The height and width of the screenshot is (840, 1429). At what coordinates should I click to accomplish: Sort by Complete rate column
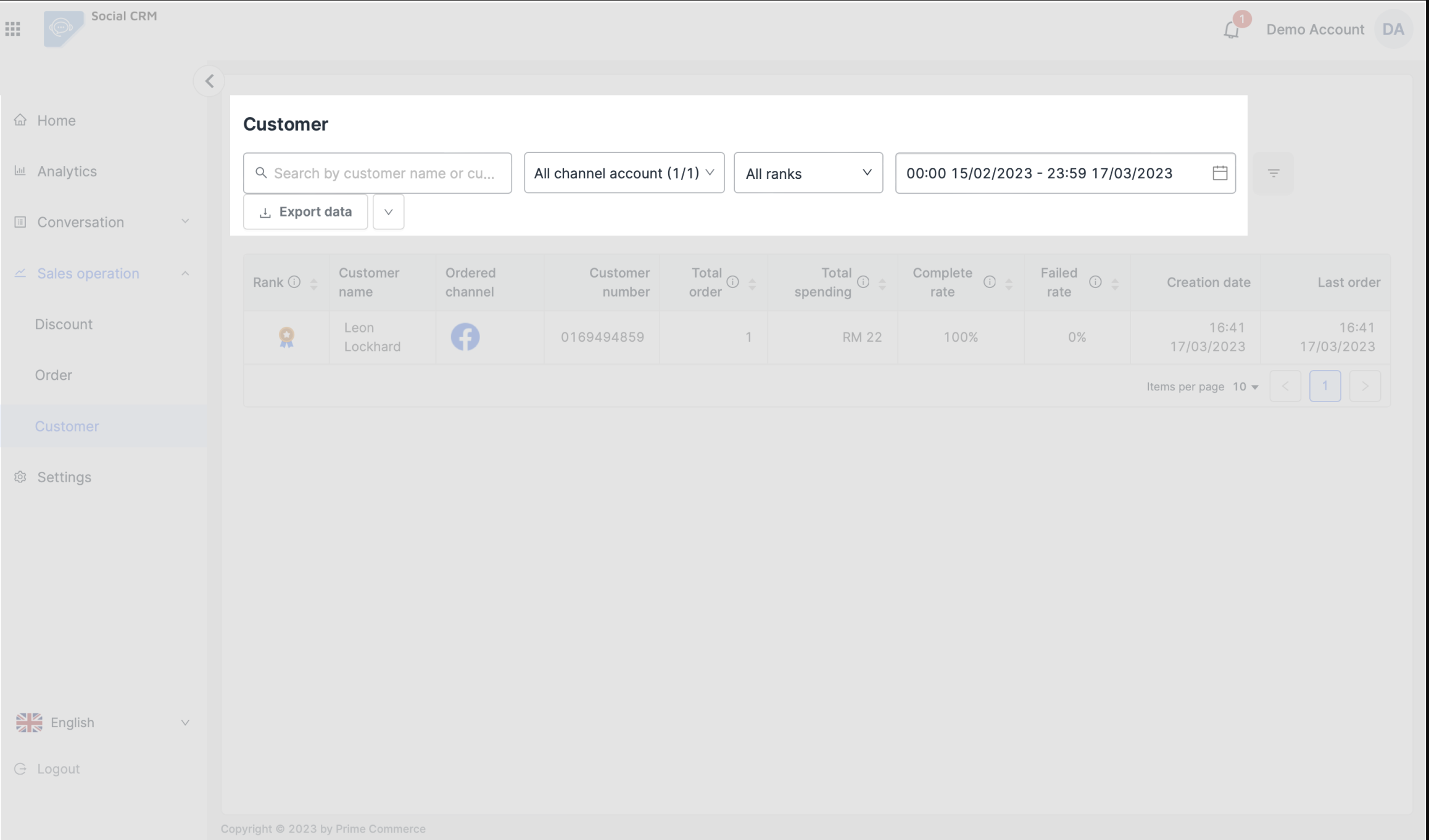1009,283
